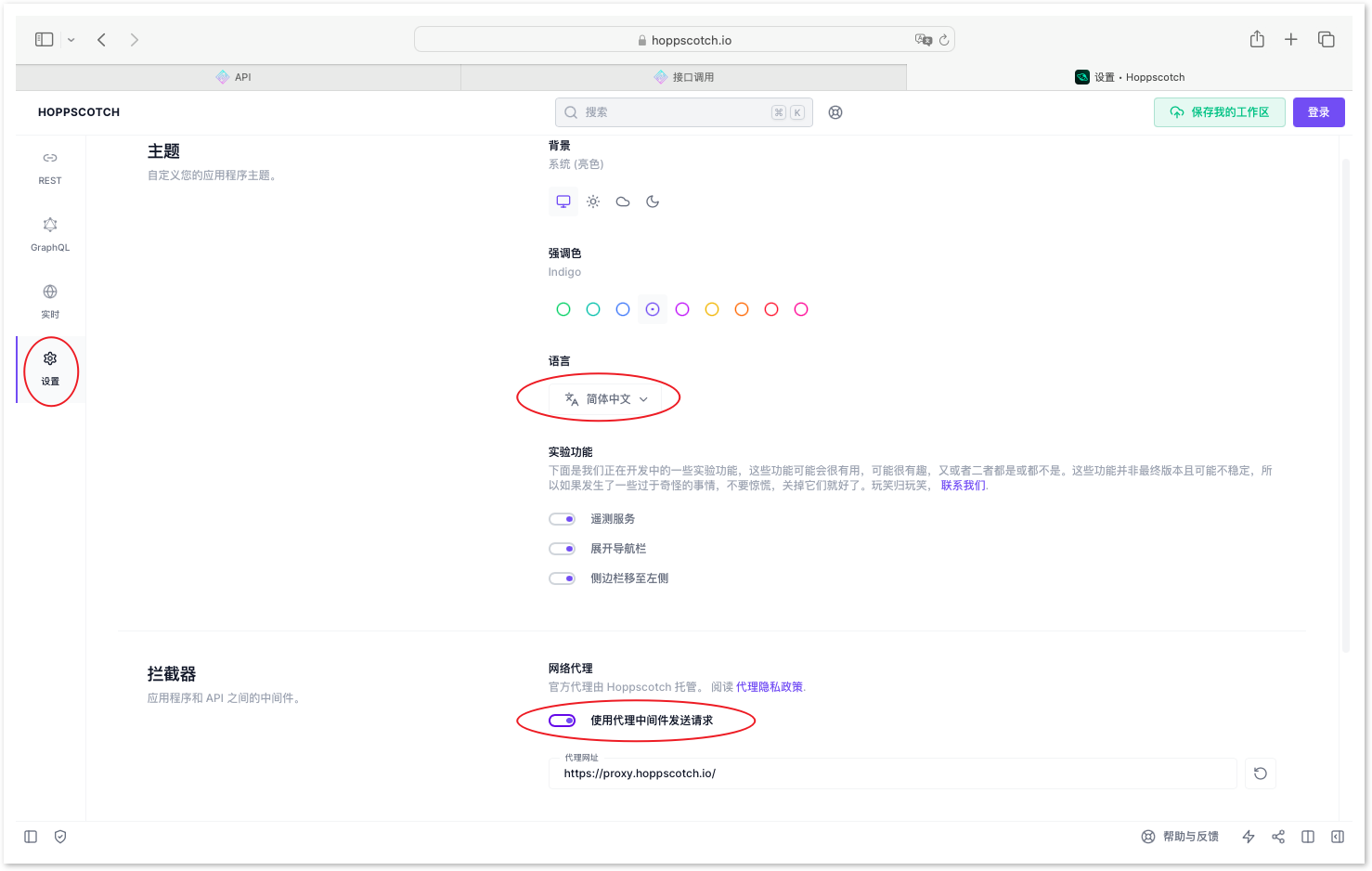Choose the yellow accent color
Screen dimensions: 1372x871
[712, 309]
